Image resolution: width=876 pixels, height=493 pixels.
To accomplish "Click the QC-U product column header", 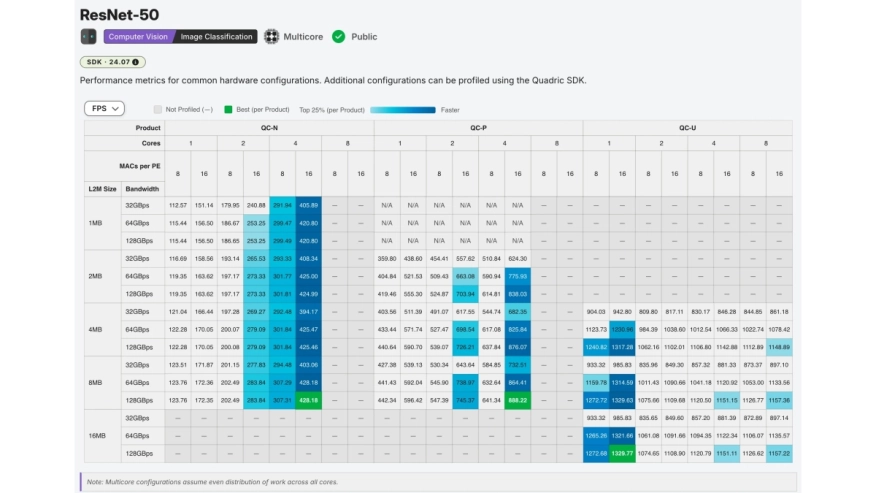I will tap(688, 128).
